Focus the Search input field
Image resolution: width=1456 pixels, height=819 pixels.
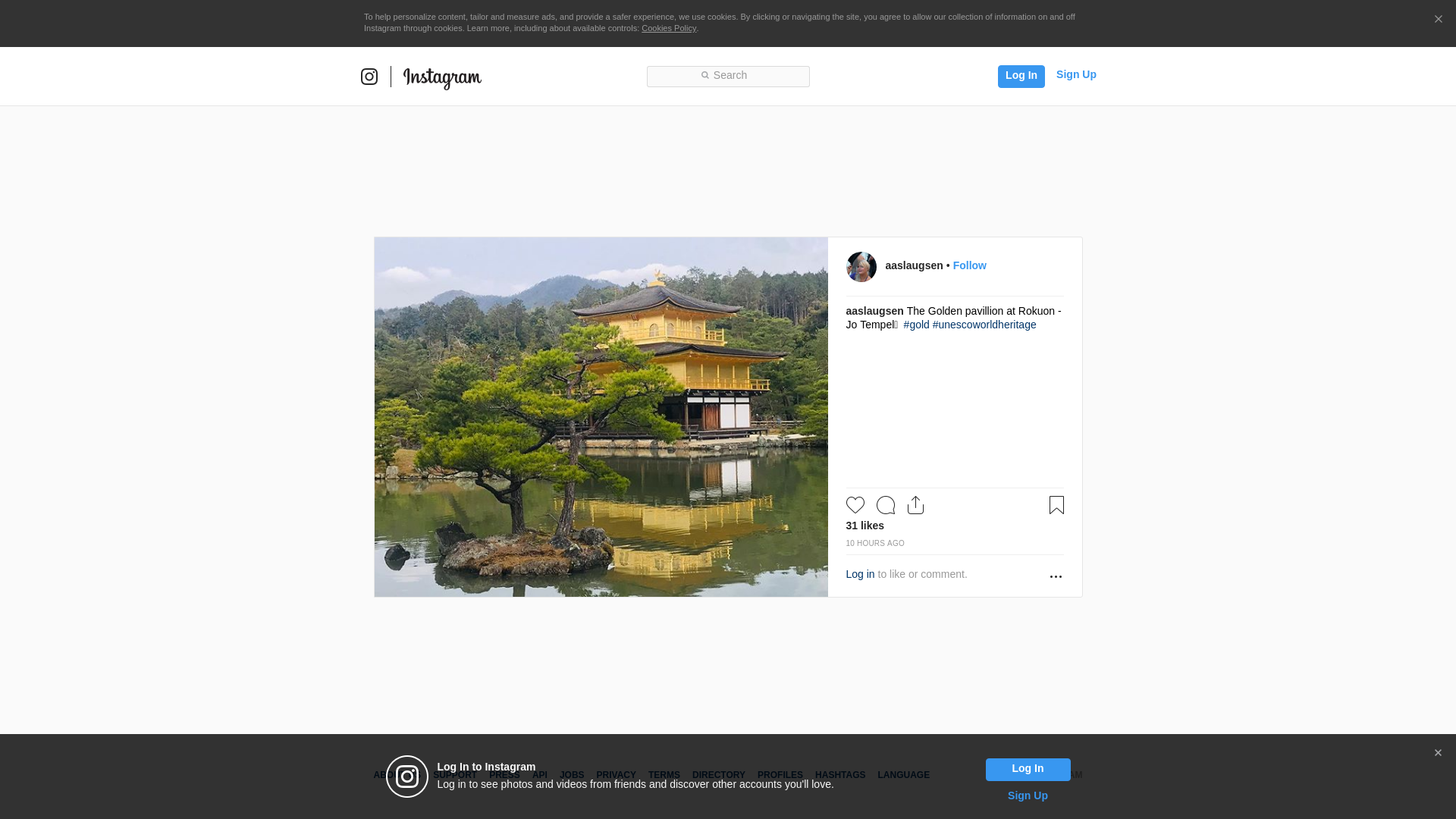pos(728,77)
